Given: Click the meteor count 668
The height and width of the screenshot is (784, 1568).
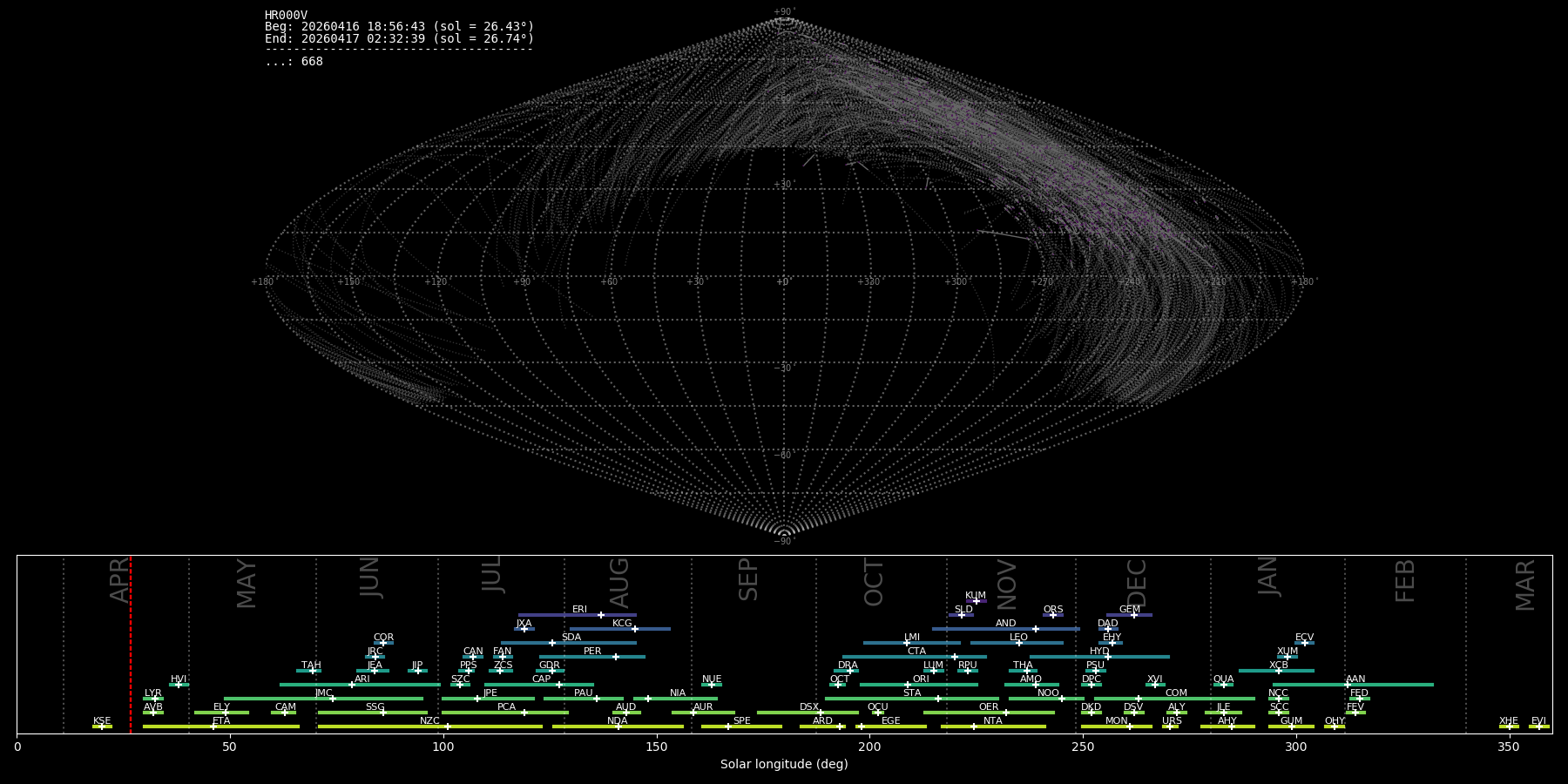Looking at the screenshot, I should 312,62.
